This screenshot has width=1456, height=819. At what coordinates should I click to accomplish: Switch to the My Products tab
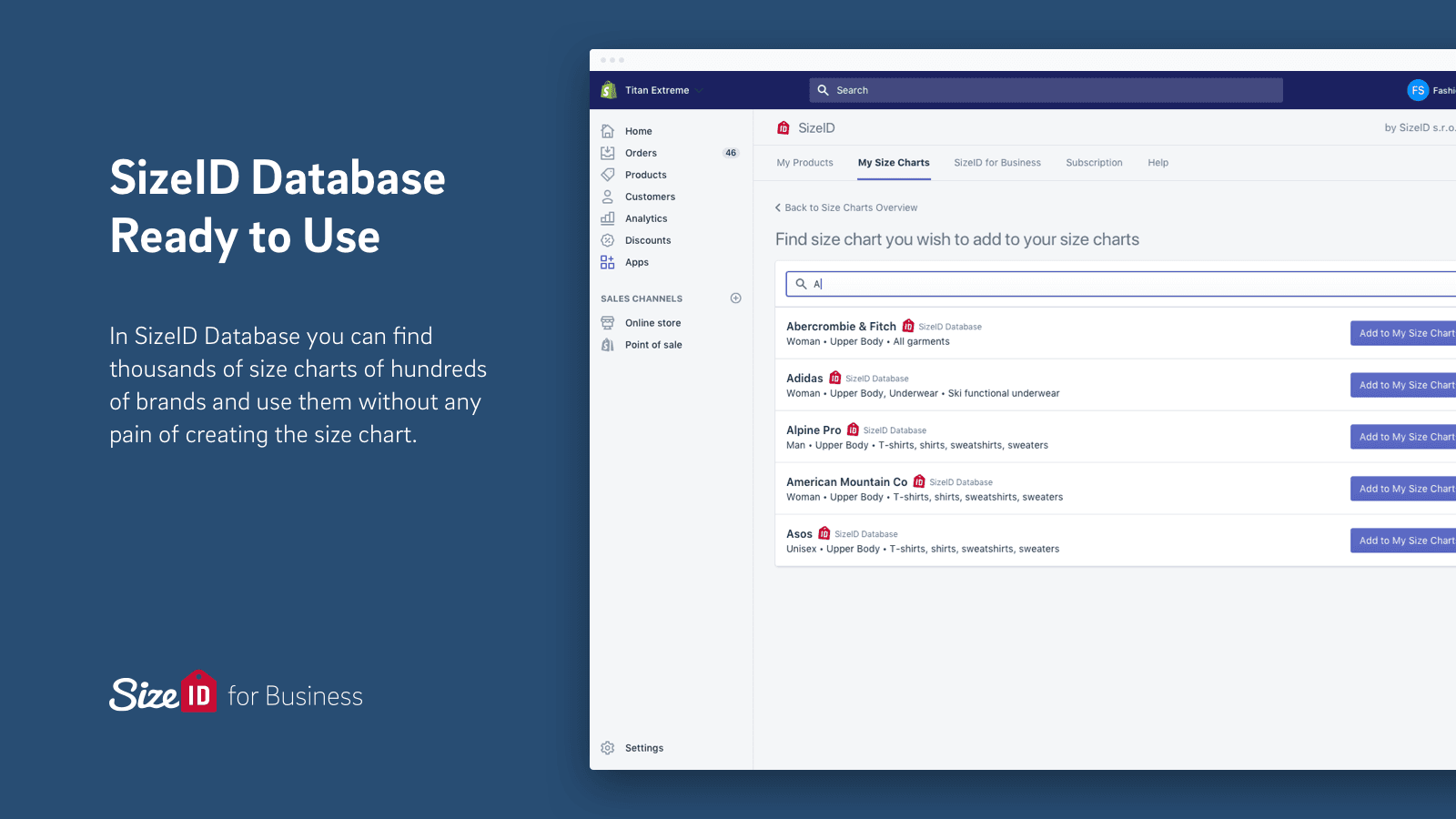(x=804, y=162)
